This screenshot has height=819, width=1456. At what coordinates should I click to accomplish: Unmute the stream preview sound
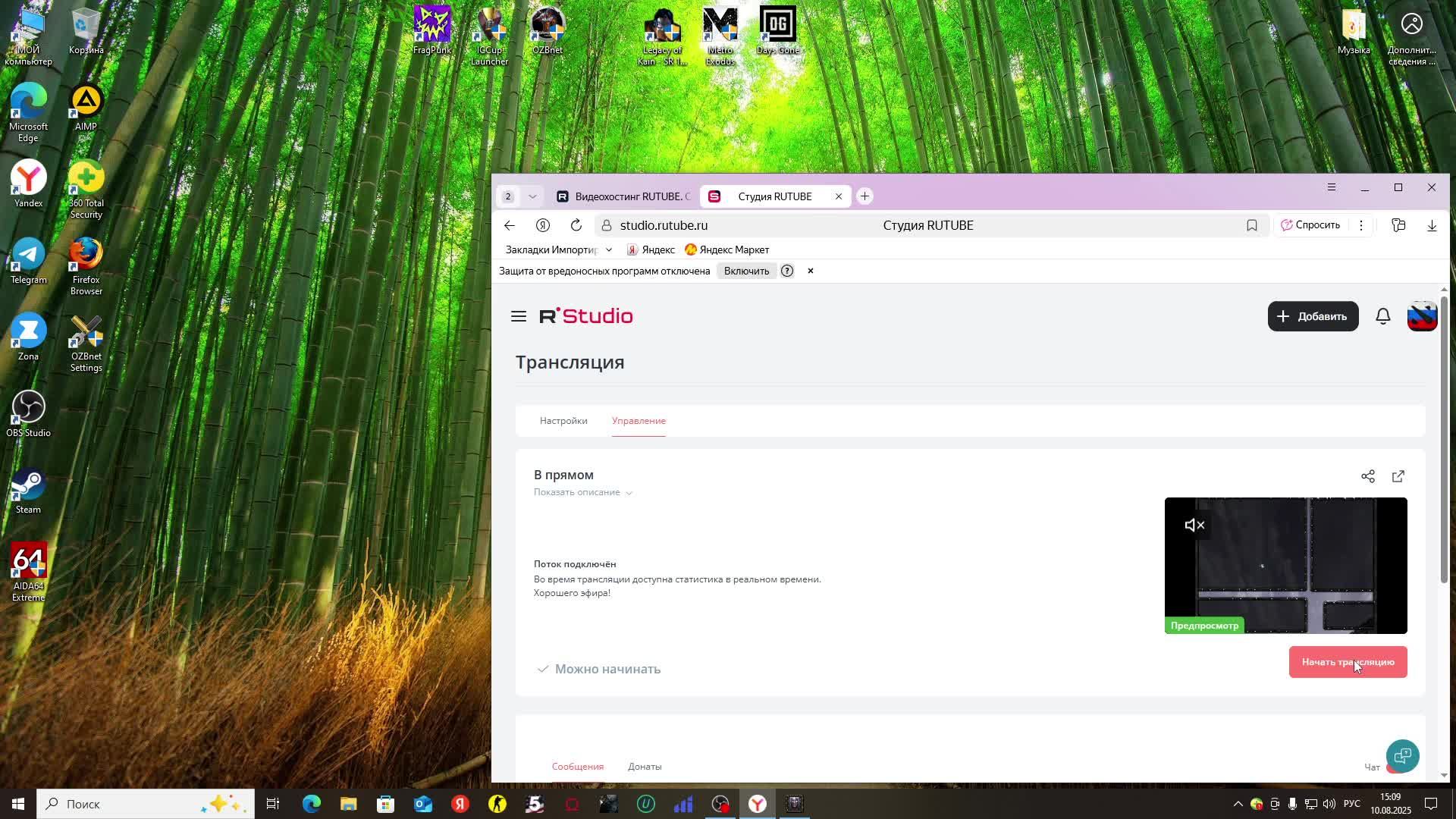(x=1194, y=525)
